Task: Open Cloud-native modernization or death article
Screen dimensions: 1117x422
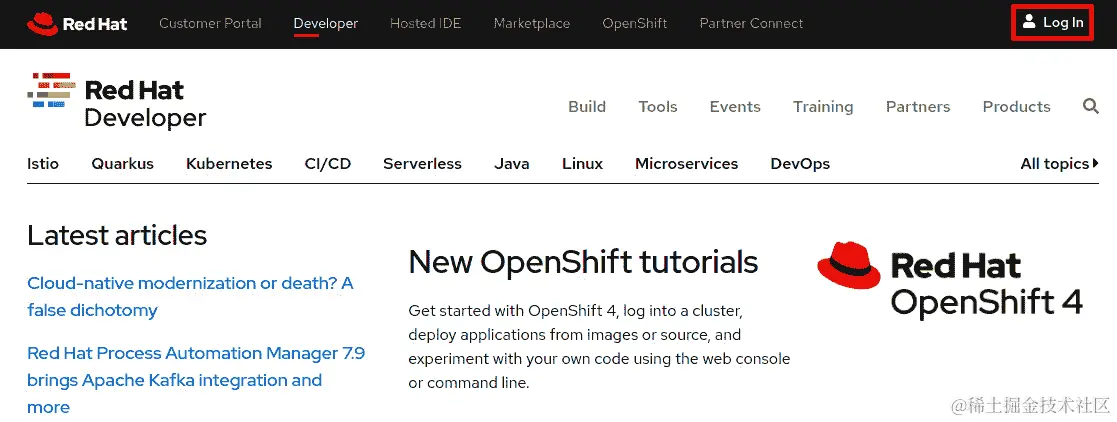Action: click(x=190, y=297)
